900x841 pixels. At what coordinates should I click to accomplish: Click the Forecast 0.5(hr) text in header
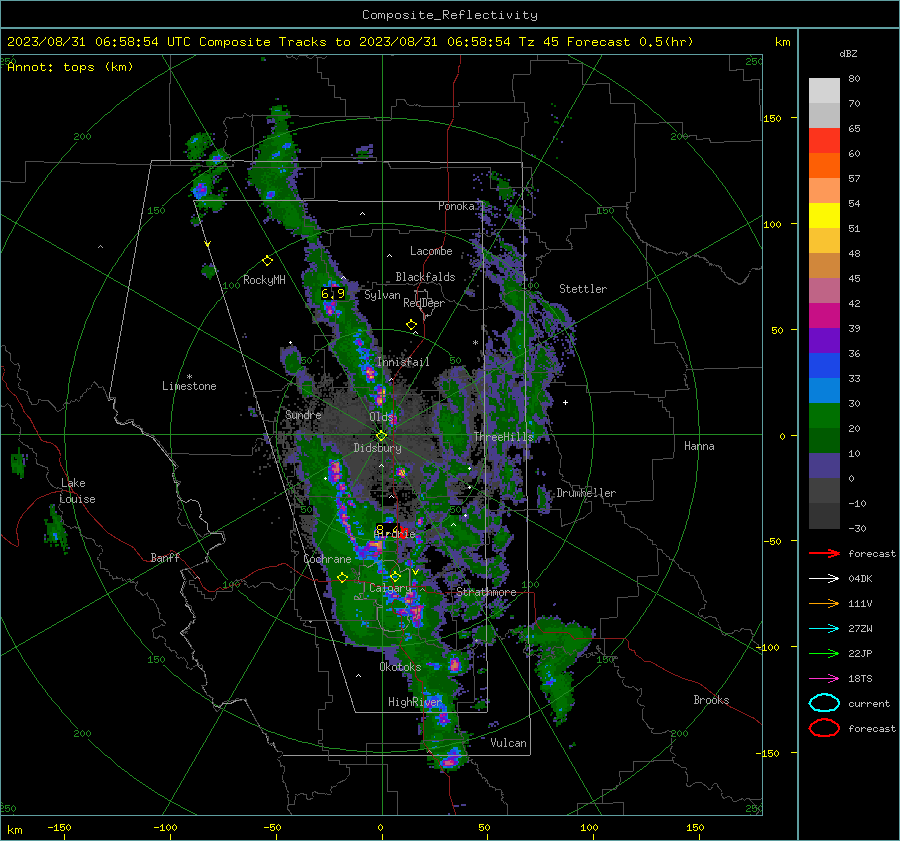click(x=630, y=42)
